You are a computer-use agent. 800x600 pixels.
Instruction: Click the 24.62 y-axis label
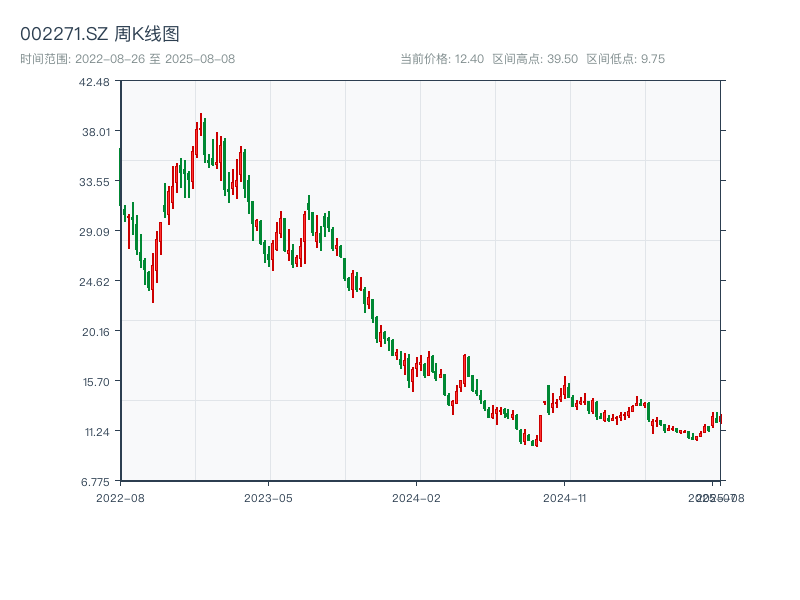[94, 282]
